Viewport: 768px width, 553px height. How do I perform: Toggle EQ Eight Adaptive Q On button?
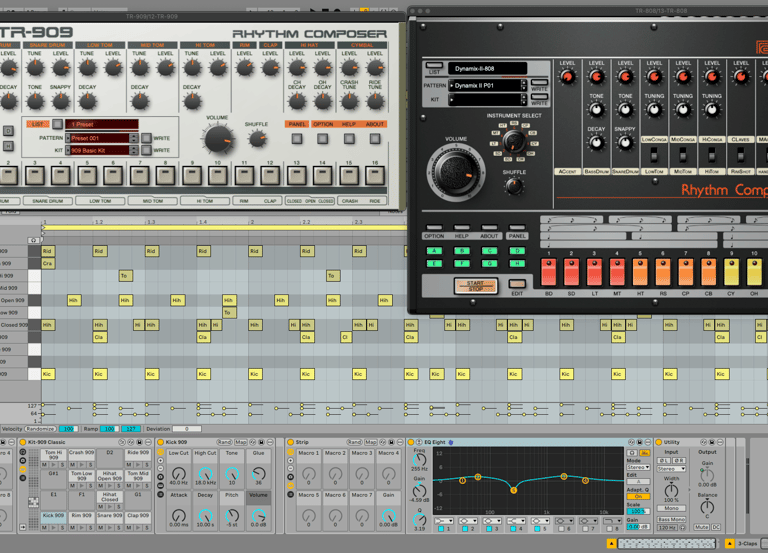click(638, 496)
